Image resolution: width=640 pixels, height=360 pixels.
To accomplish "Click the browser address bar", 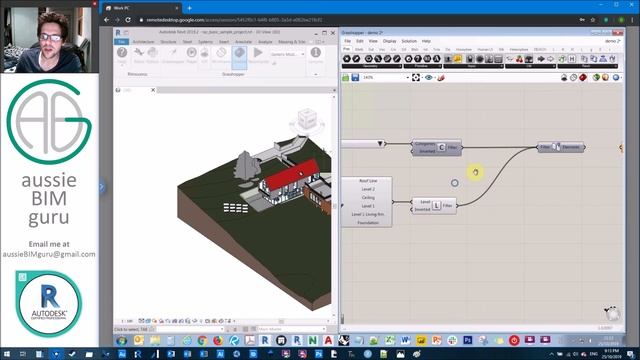I will click(355, 20).
